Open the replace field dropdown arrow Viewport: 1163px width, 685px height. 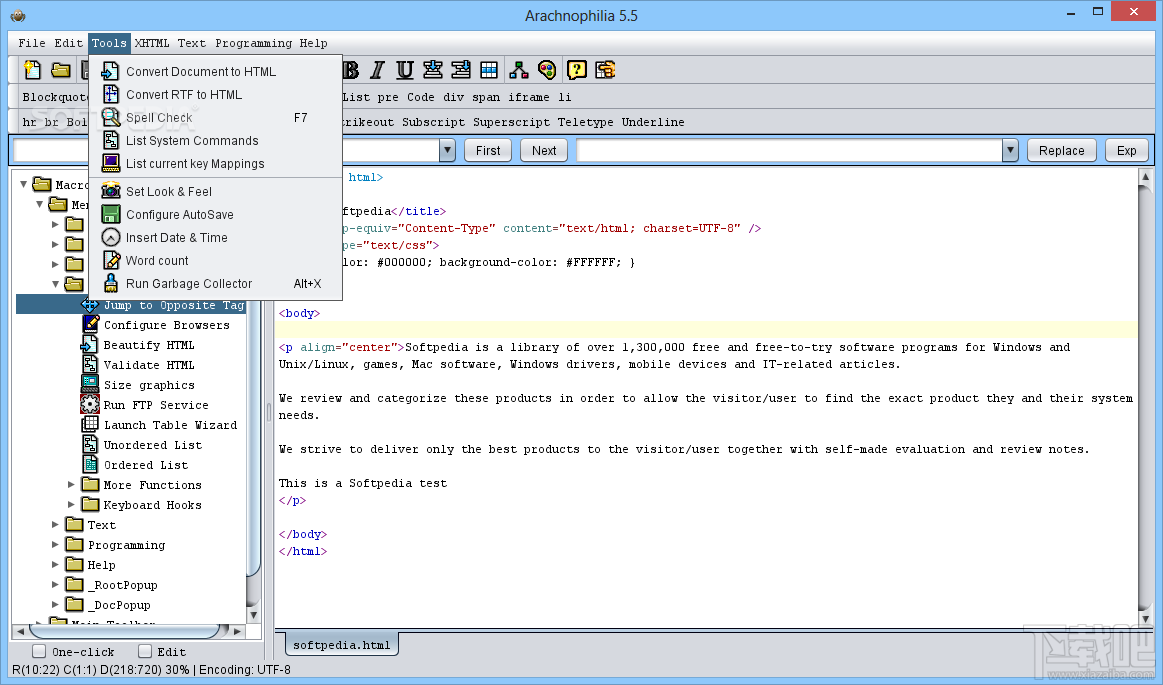[1010, 150]
